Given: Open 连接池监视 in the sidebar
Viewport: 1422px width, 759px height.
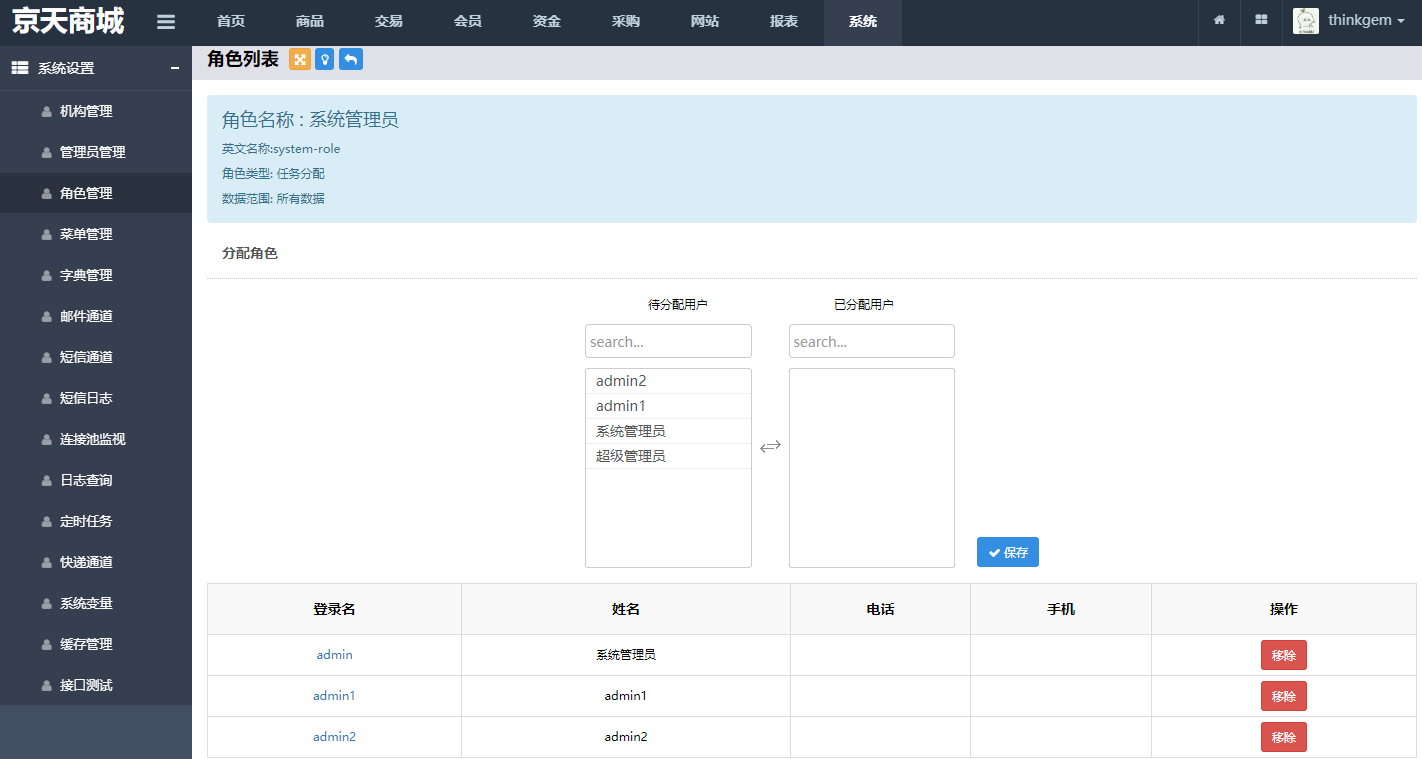Looking at the screenshot, I should [x=96, y=439].
